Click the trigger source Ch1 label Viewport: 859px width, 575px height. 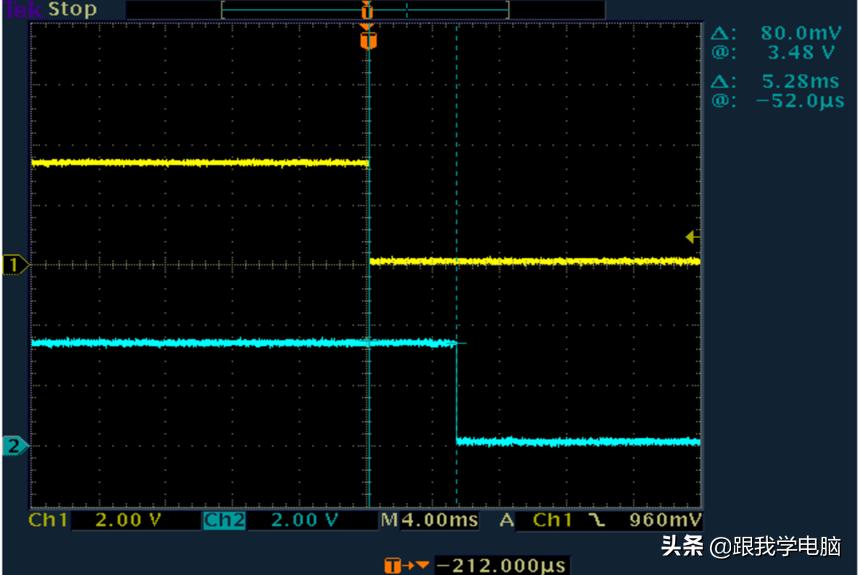coord(552,521)
